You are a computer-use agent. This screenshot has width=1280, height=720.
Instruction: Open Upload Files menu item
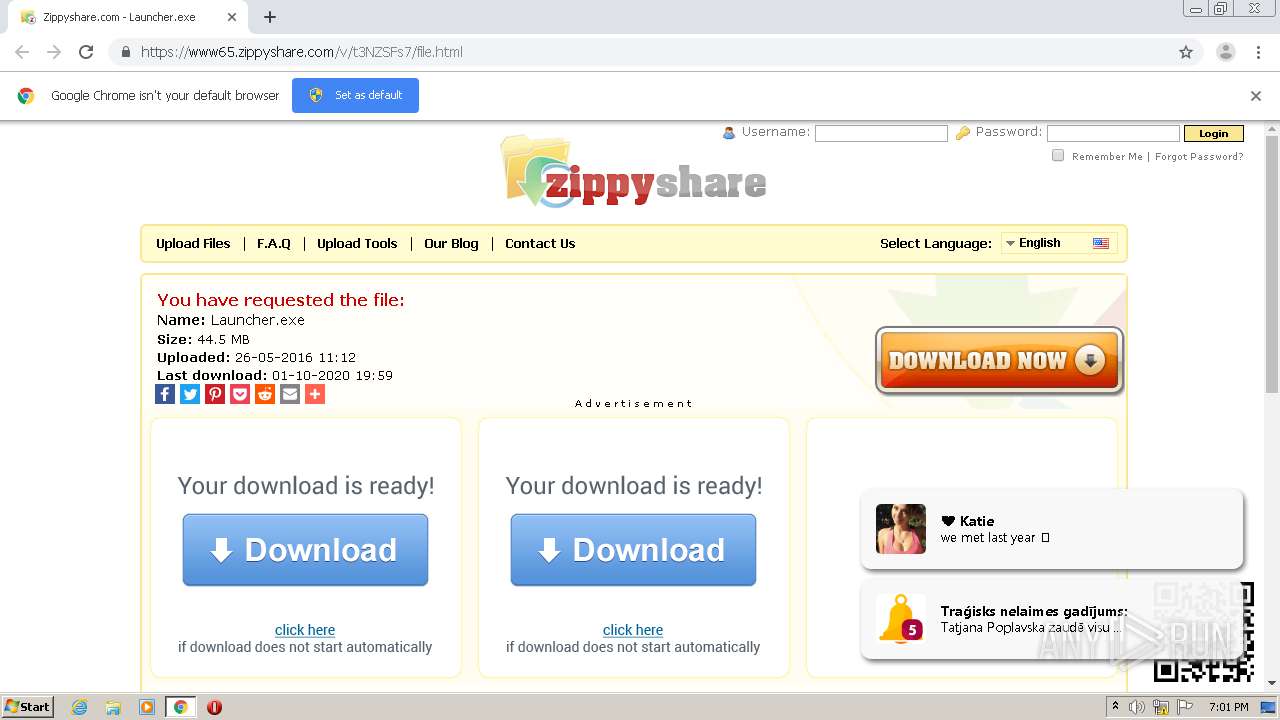(193, 243)
